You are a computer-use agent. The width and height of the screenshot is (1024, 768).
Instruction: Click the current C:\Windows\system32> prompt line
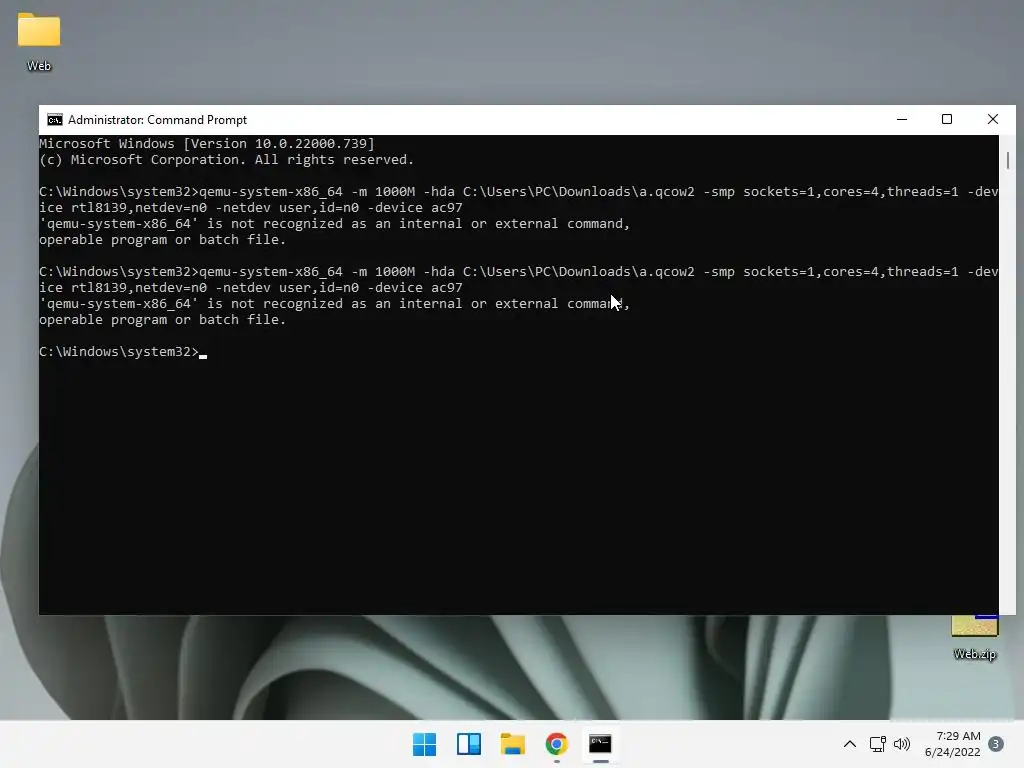click(x=123, y=352)
